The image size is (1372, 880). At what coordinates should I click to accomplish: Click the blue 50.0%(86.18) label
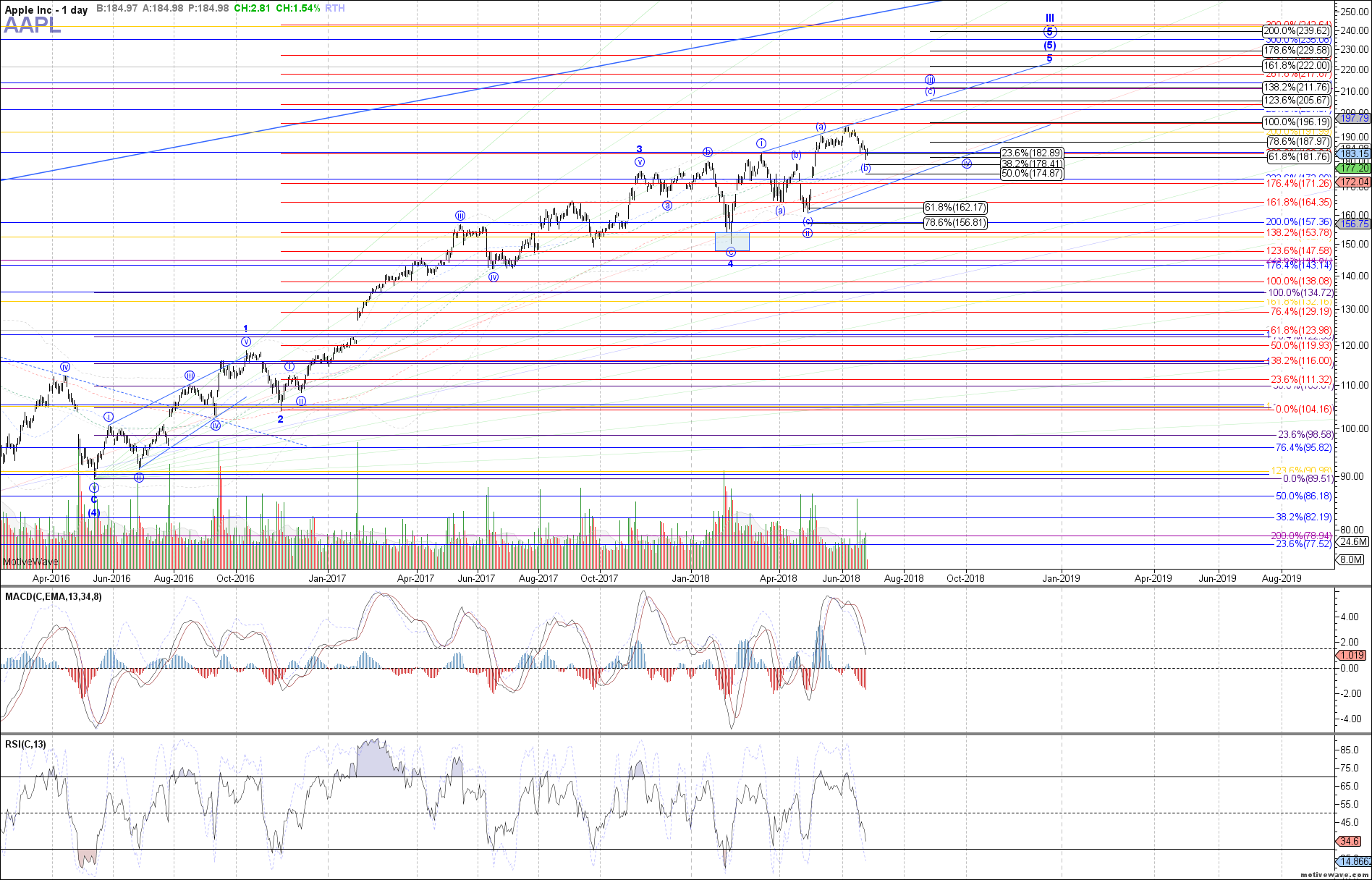pos(1304,496)
